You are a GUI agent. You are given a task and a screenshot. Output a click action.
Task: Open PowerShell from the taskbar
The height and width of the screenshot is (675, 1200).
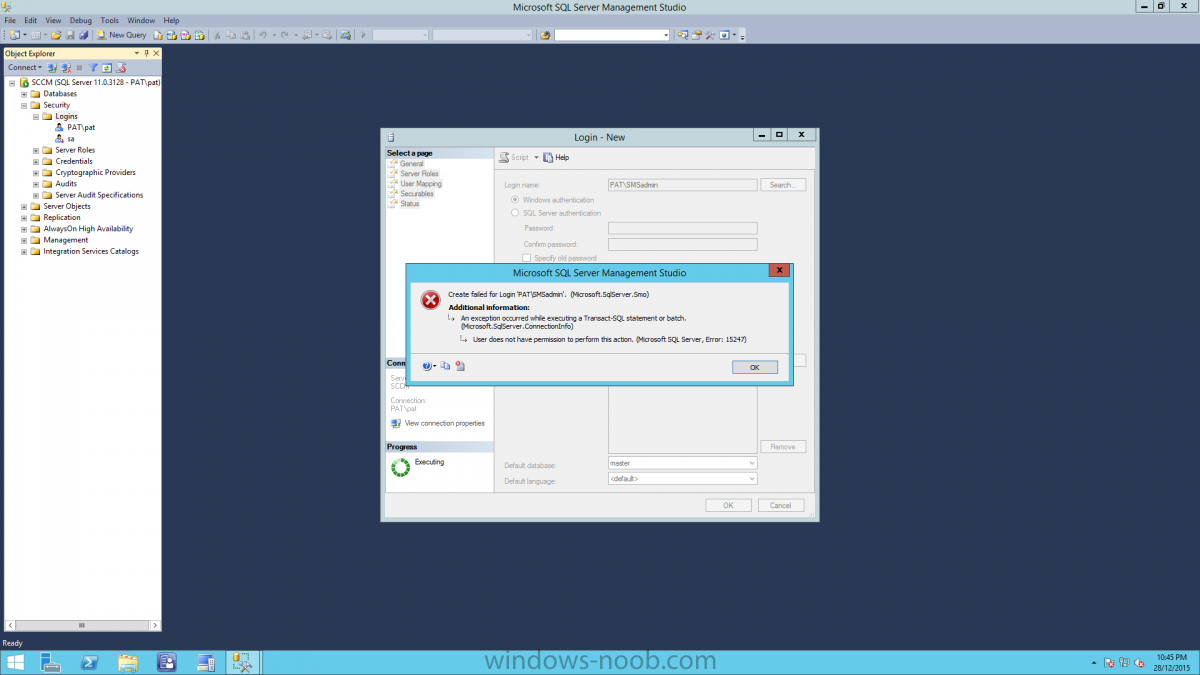click(89, 662)
